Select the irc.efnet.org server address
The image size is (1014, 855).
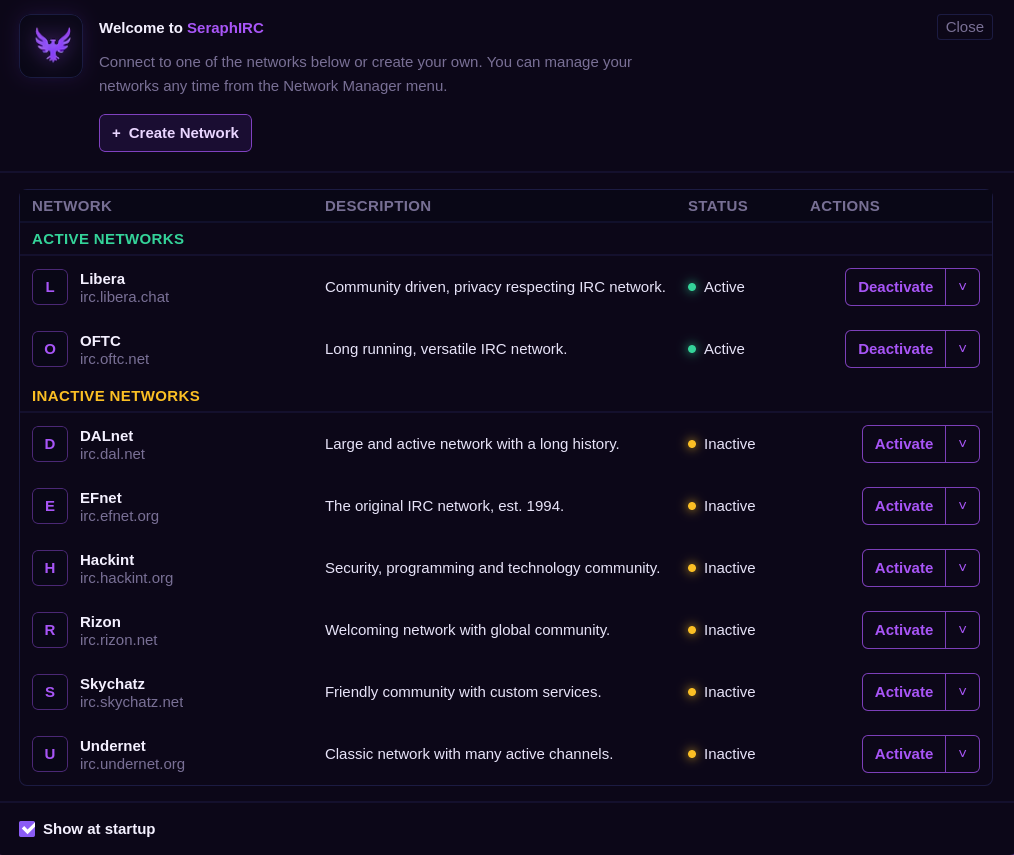(120, 517)
